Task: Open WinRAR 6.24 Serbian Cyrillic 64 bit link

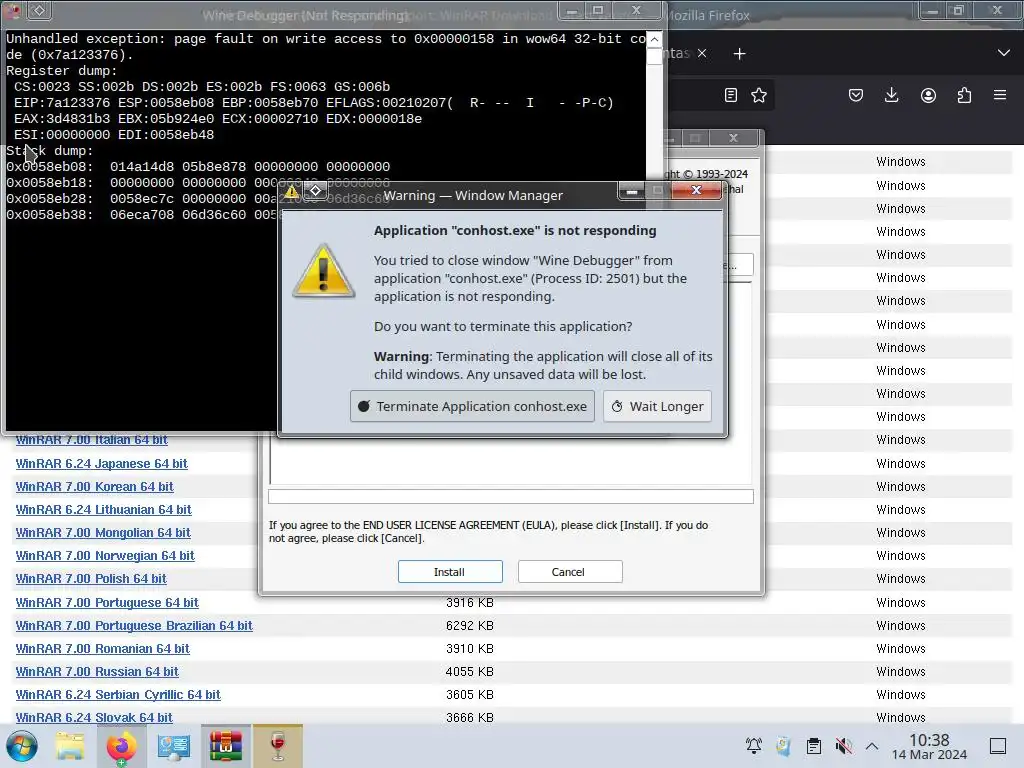Action: [118, 695]
